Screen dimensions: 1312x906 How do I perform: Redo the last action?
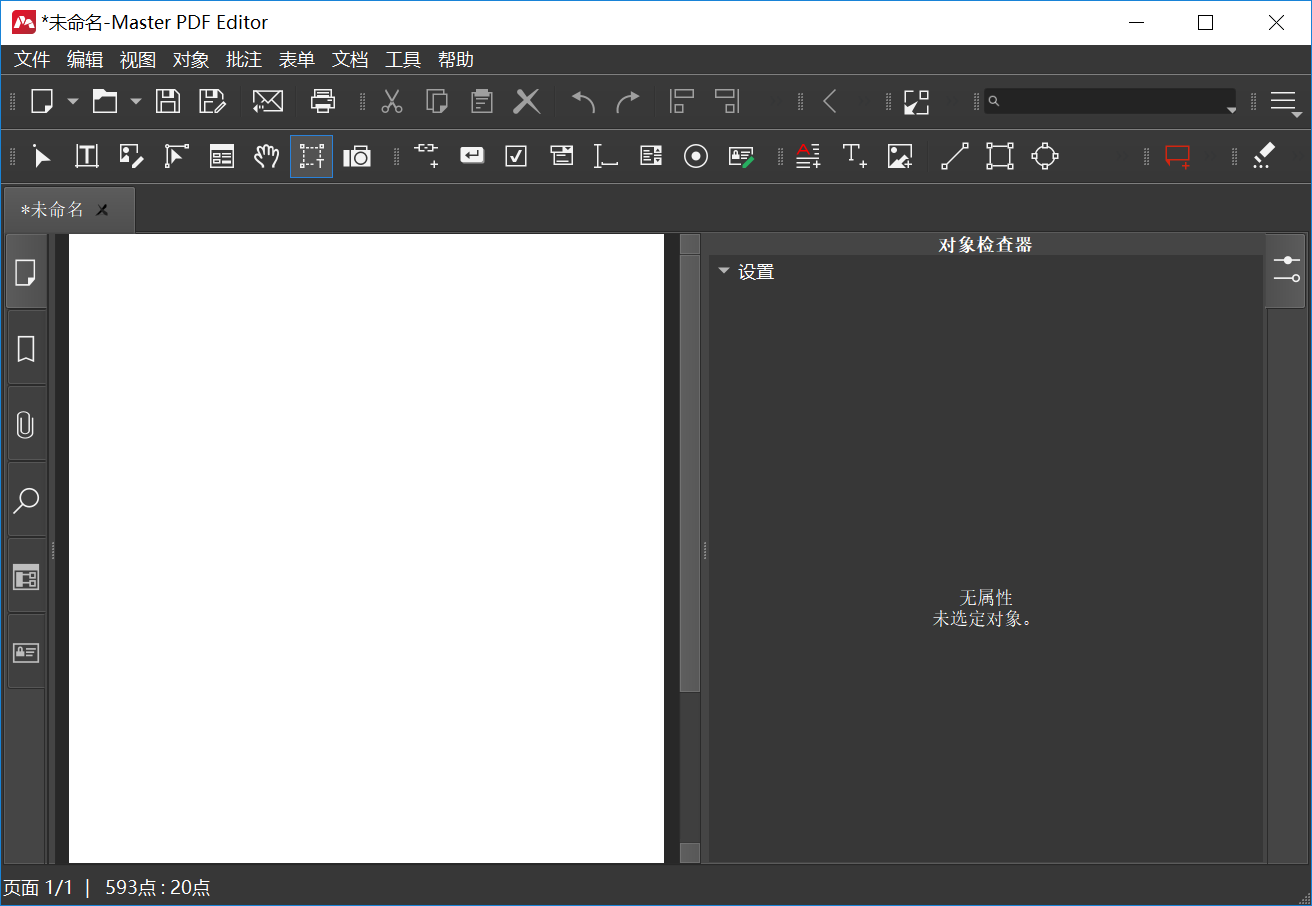[x=627, y=101]
